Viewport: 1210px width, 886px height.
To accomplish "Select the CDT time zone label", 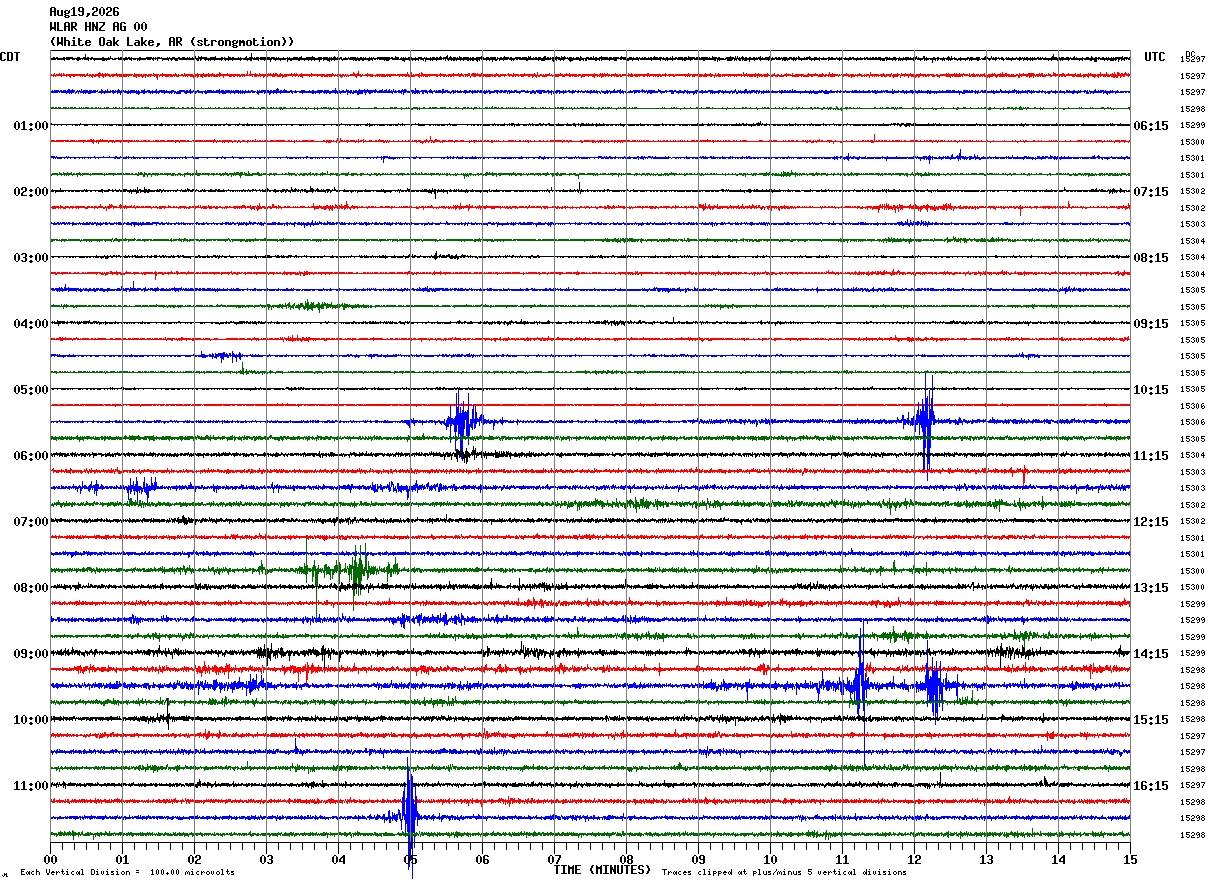I will [10, 57].
